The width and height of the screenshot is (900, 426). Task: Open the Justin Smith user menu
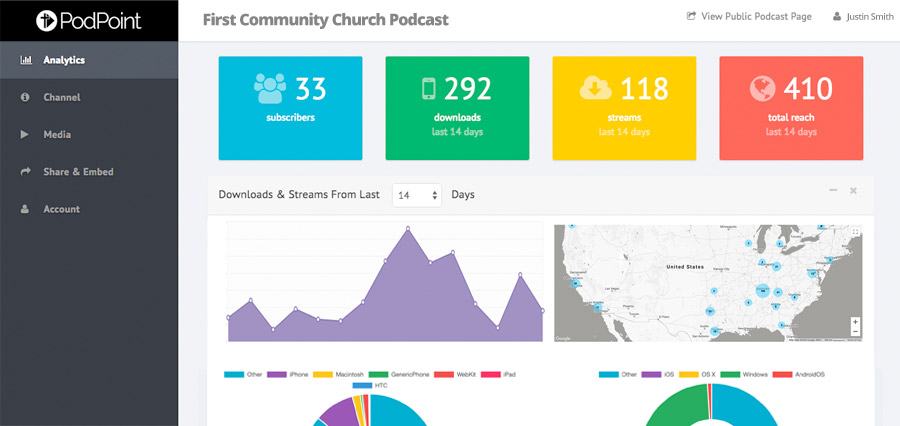coord(863,17)
